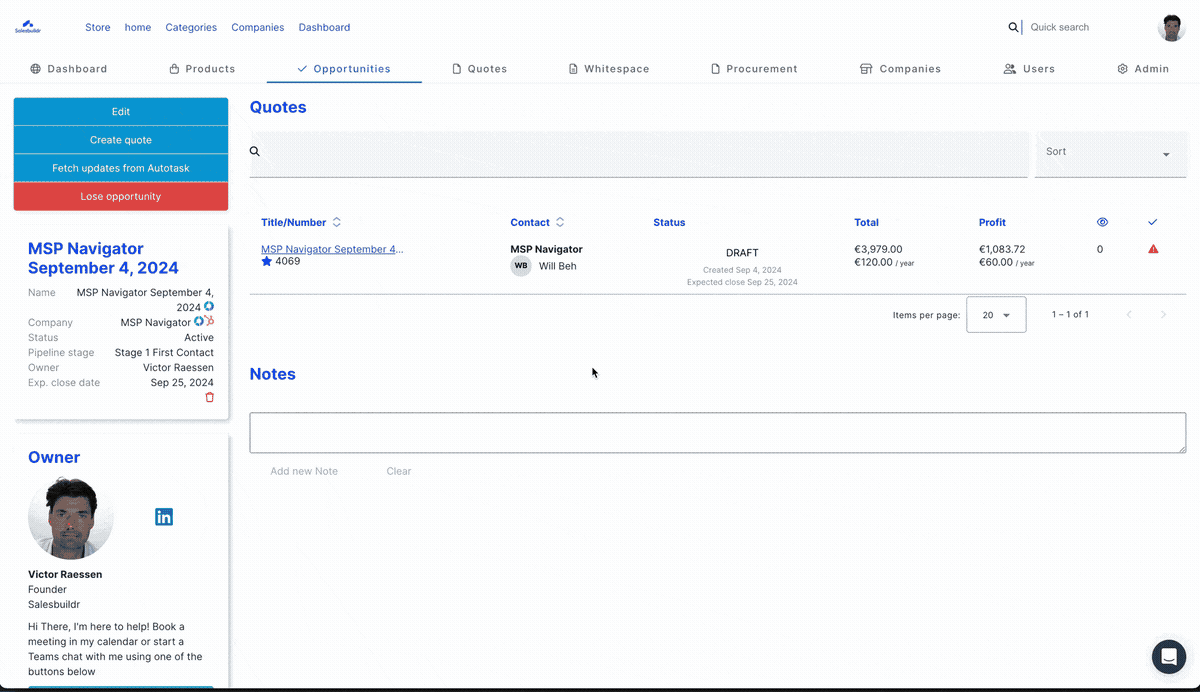Click the Clear button under notes
The width and height of the screenshot is (1200, 692).
click(399, 471)
